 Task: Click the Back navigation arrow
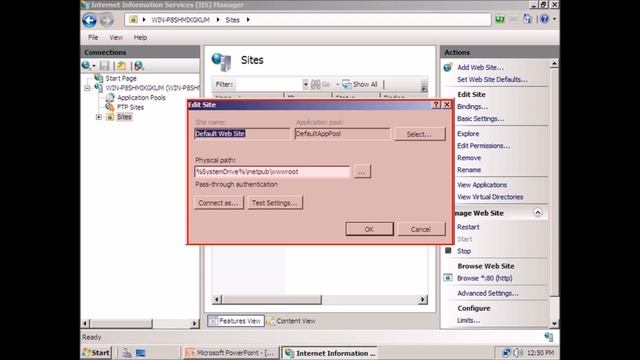(89, 20)
